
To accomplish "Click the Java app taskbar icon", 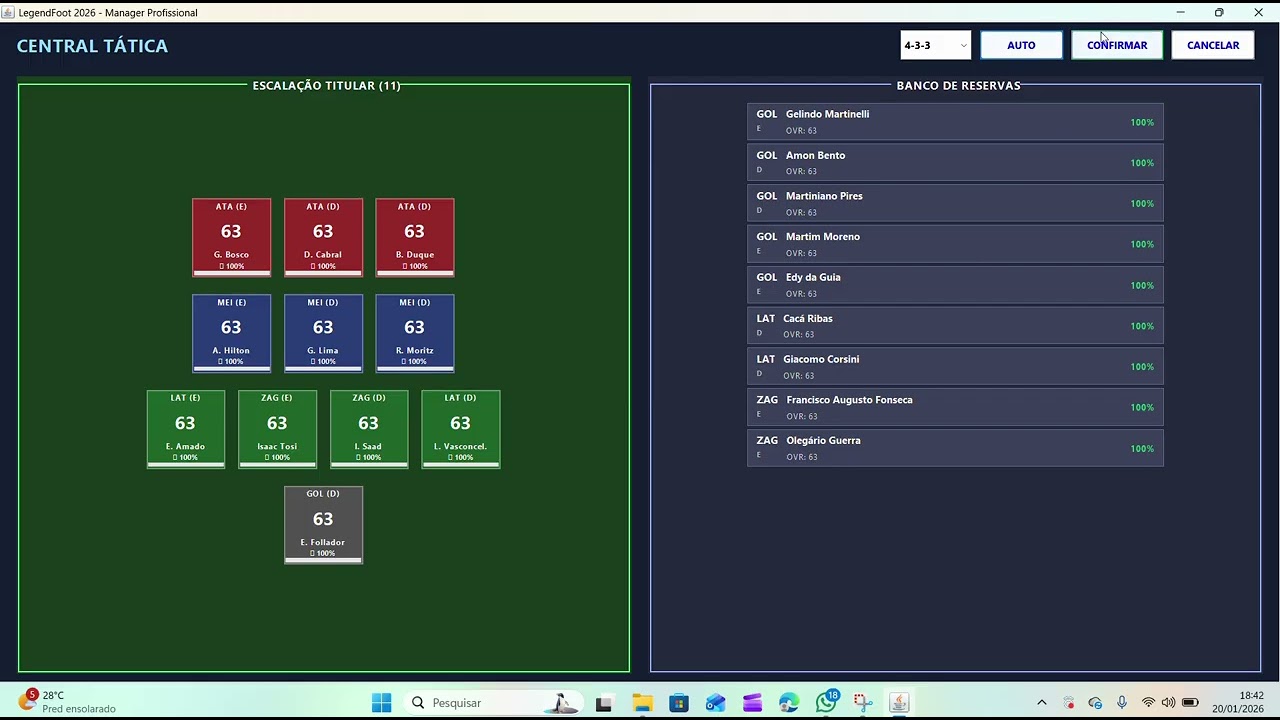I will [x=899, y=703].
